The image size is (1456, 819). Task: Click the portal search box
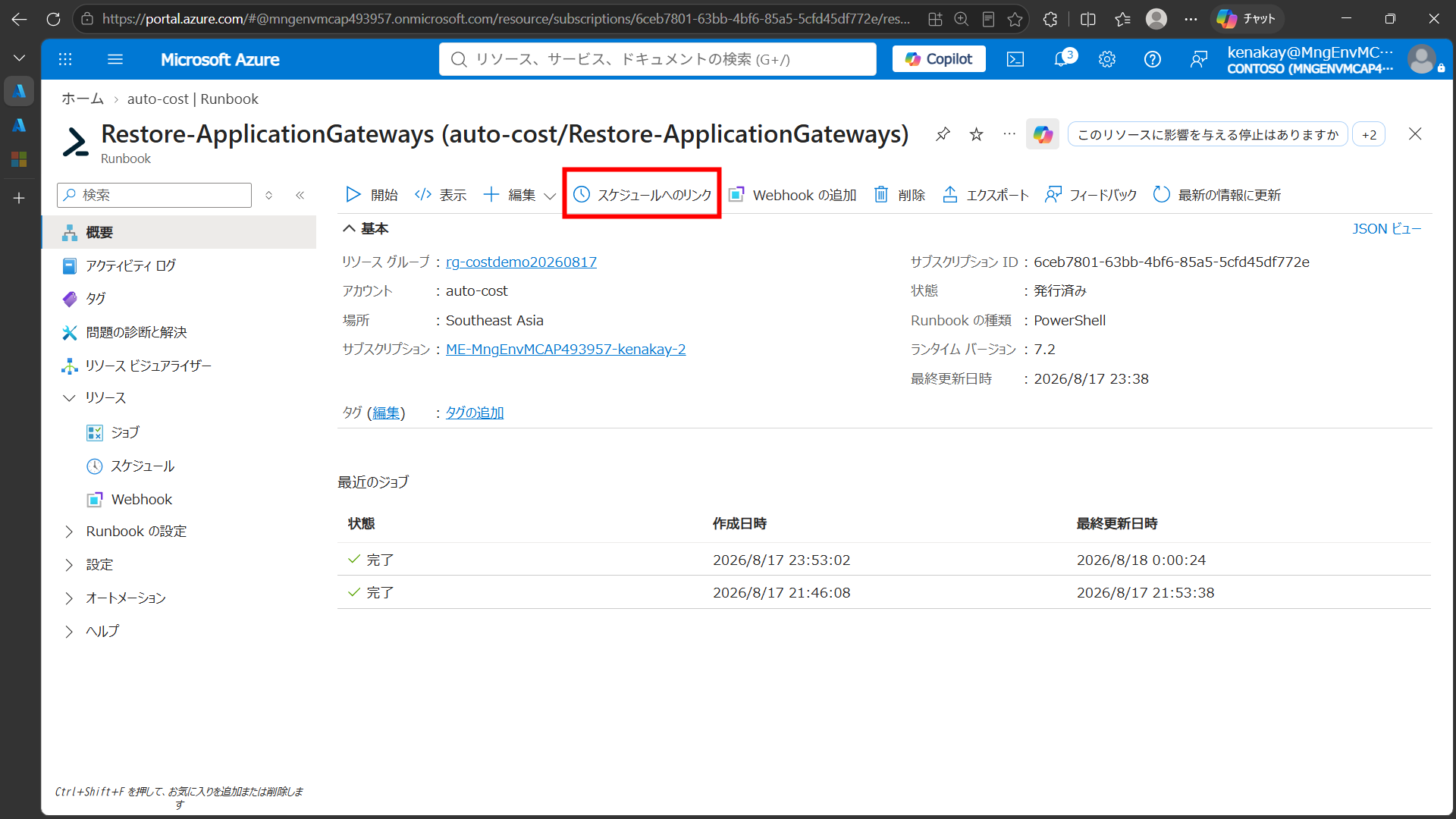pyautogui.click(x=657, y=59)
